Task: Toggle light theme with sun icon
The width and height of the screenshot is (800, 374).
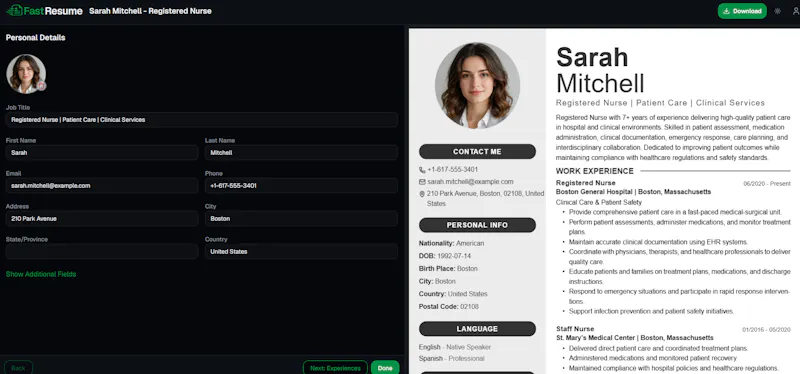Action: point(777,11)
